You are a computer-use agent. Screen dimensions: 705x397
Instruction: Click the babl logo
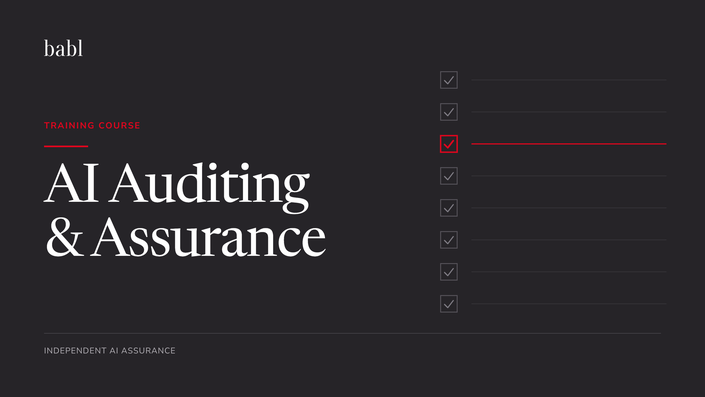63,49
